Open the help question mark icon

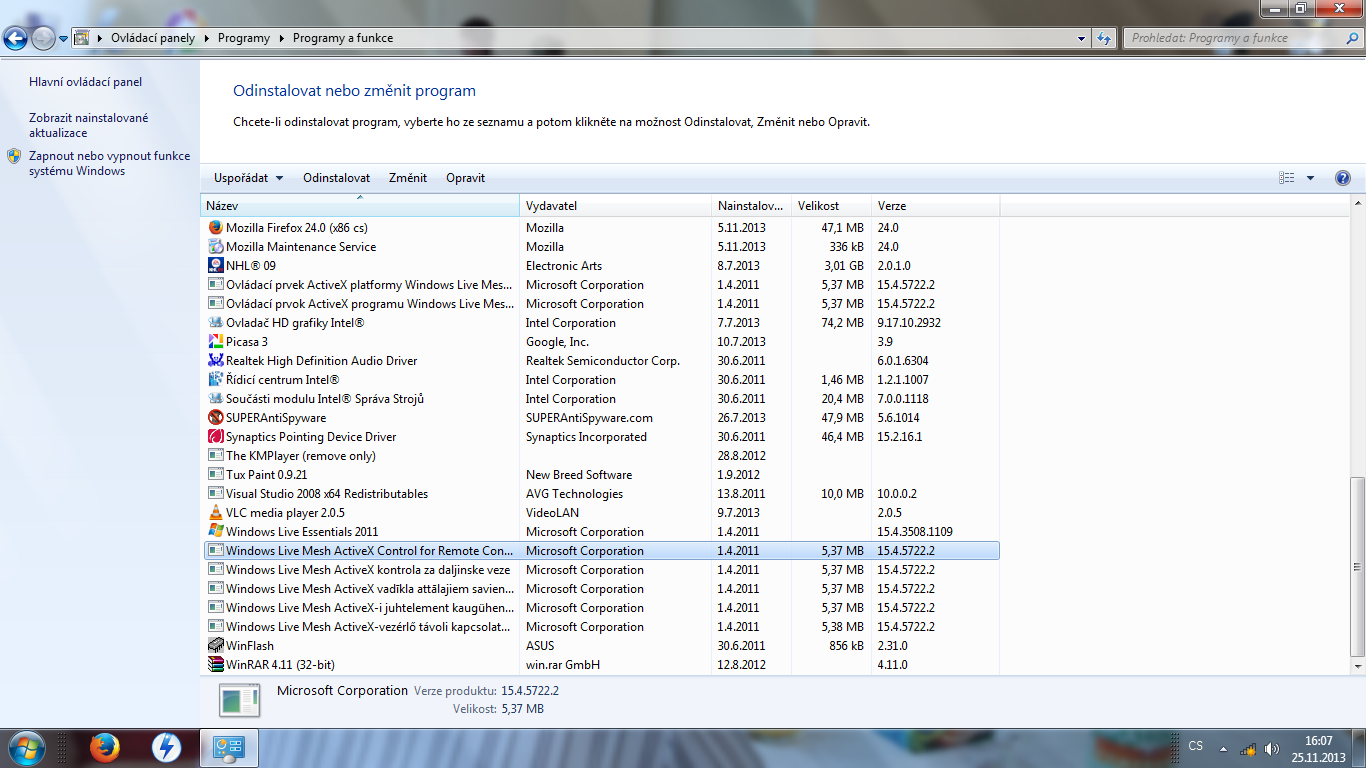pyautogui.click(x=1343, y=178)
